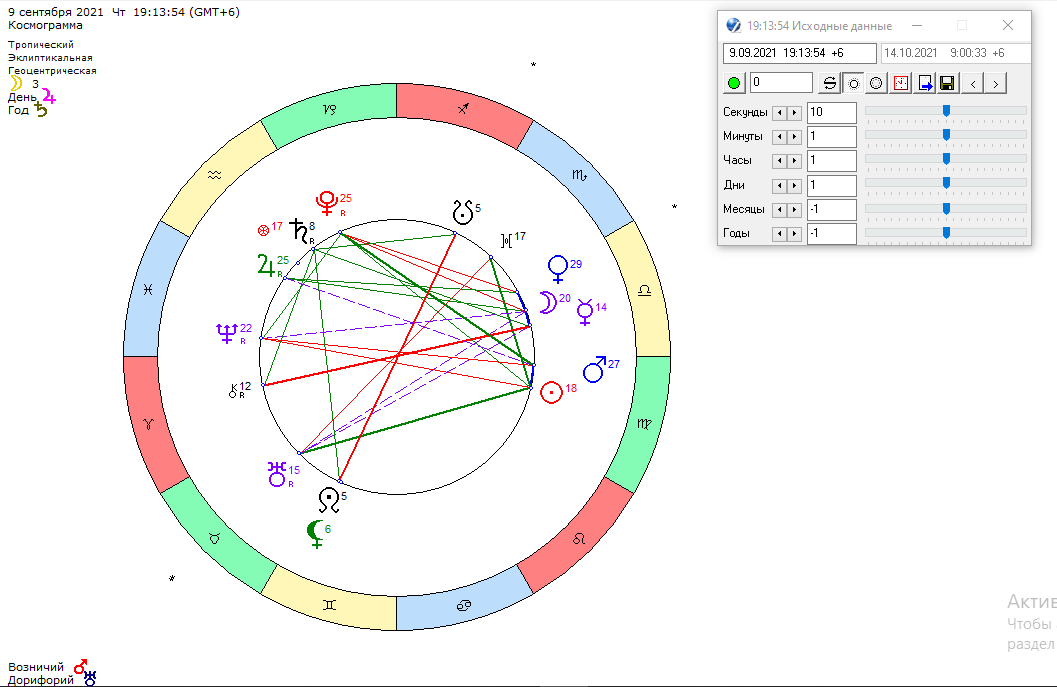Viewport: 1057px width, 687px height.
Task: Click the green Jupiter glyph in chart
Action: pos(266,265)
